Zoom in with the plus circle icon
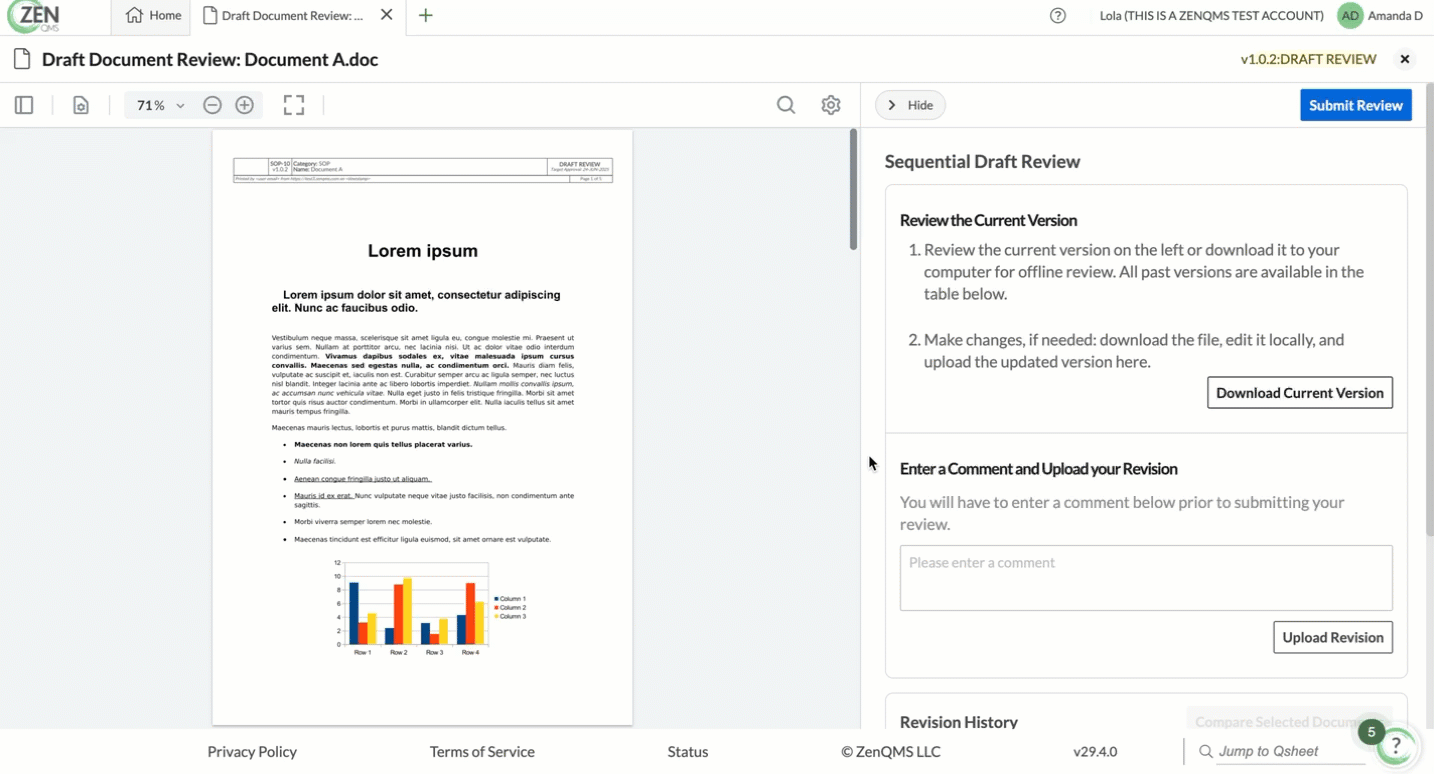The height and width of the screenshot is (774, 1434). pyautogui.click(x=245, y=105)
